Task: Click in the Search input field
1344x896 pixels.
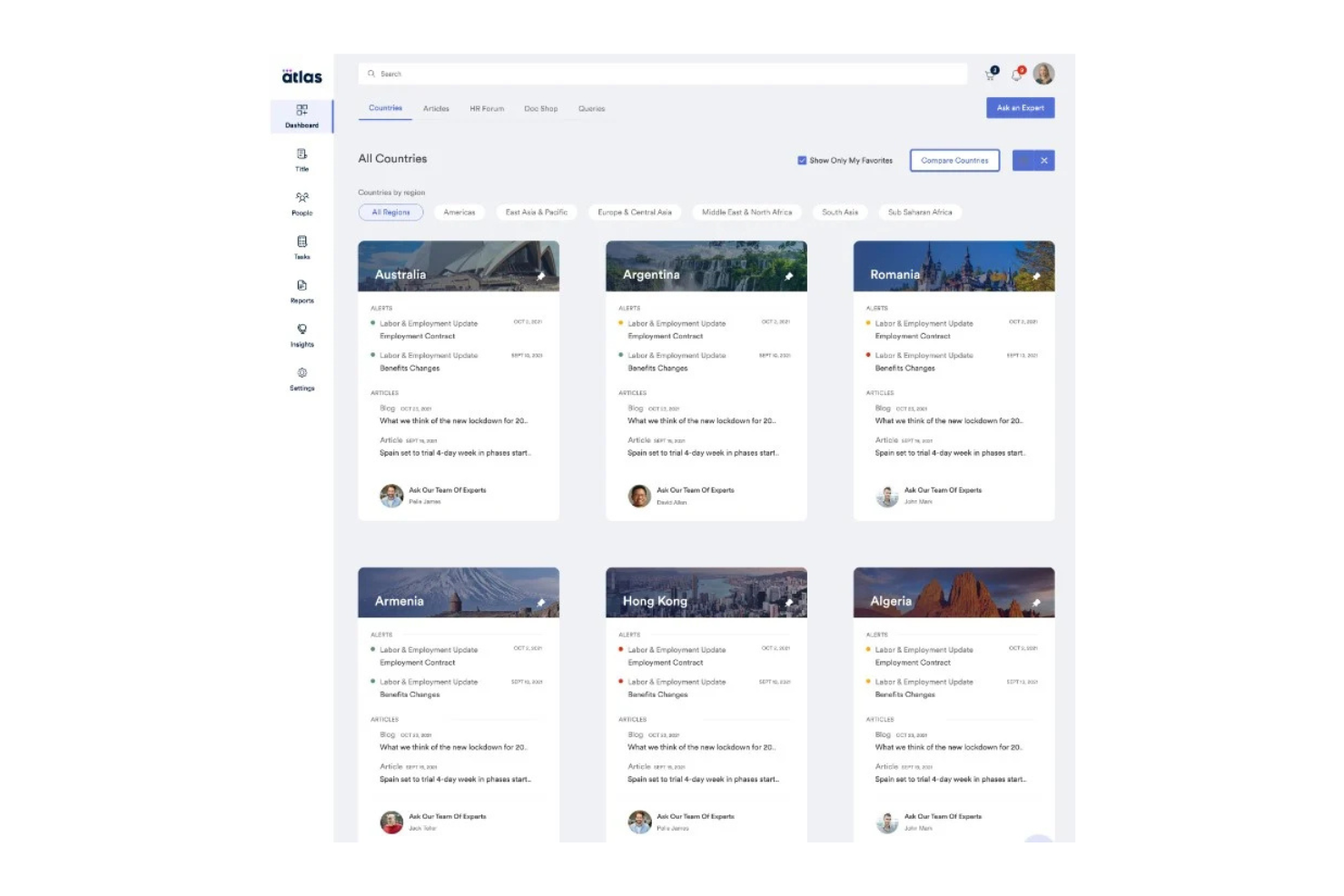Action: click(x=663, y=74)
